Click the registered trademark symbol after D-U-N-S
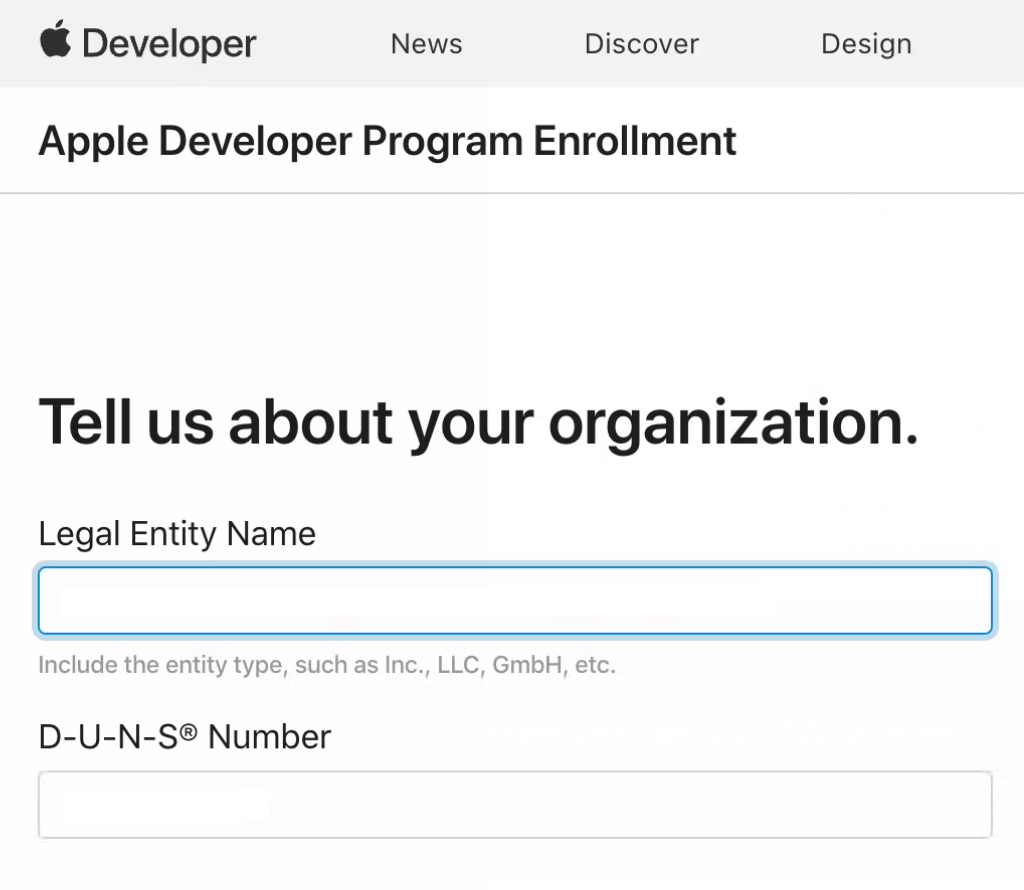Viewport: 1024px width, 890px height. (189, 733)
